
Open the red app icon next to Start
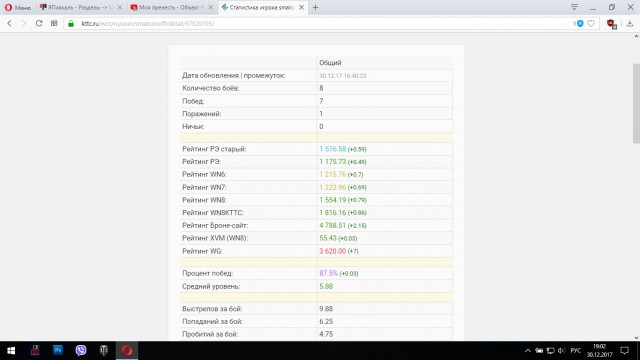[35, 351]
